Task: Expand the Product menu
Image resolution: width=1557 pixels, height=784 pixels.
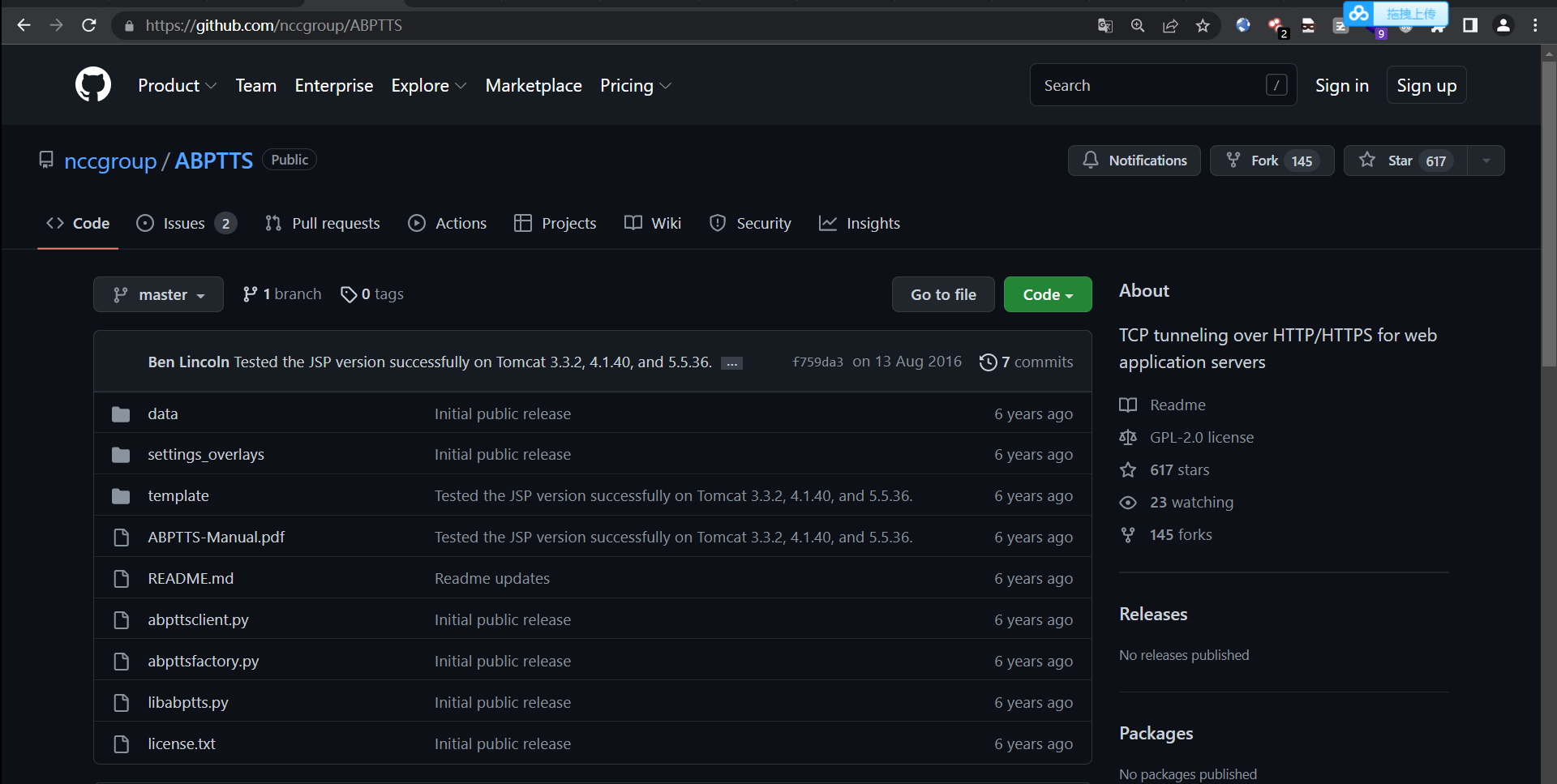Action: 177,85
